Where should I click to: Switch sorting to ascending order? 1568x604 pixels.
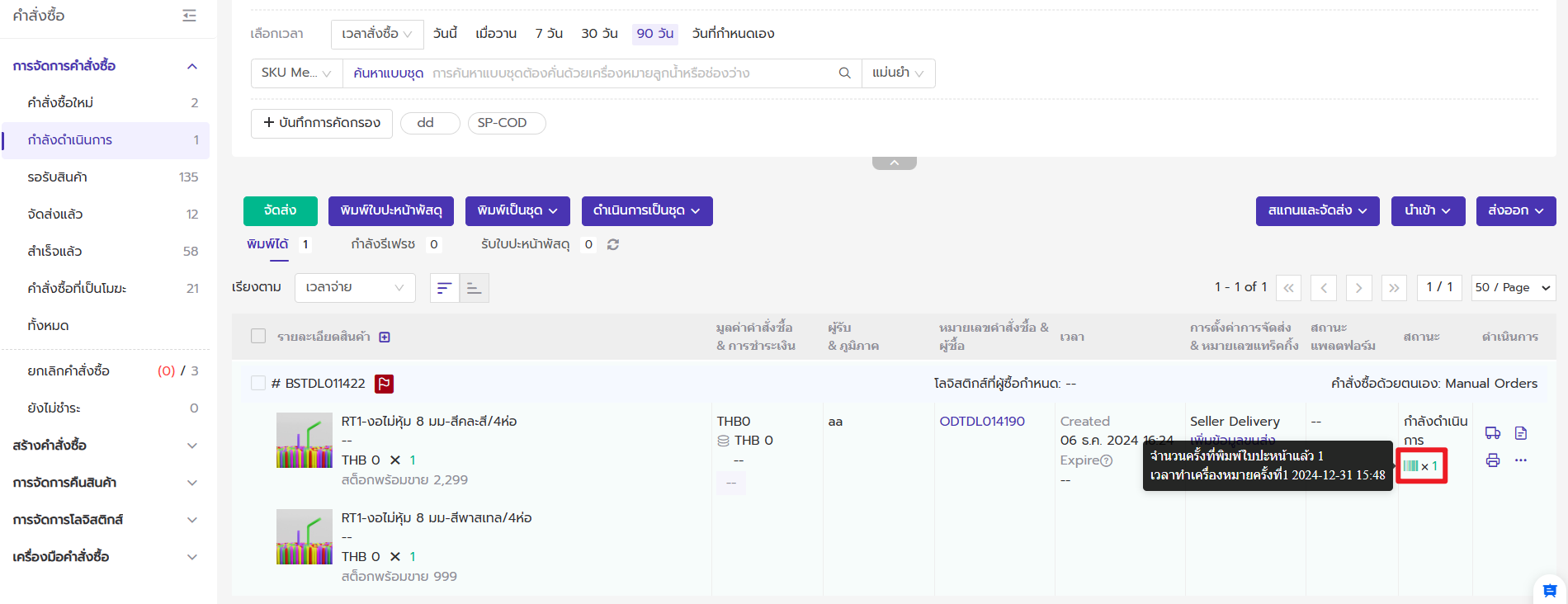pyautogui.click(x=474, y=288)
